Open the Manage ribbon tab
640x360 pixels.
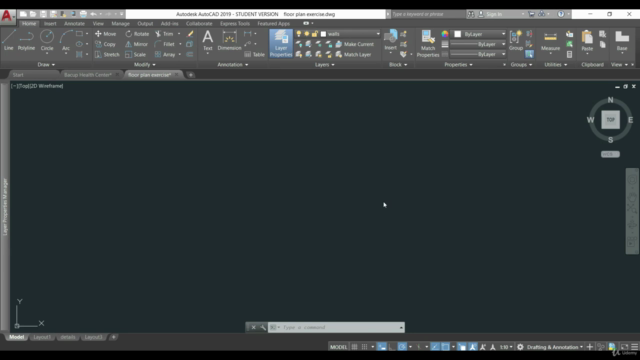pos(120,24)
